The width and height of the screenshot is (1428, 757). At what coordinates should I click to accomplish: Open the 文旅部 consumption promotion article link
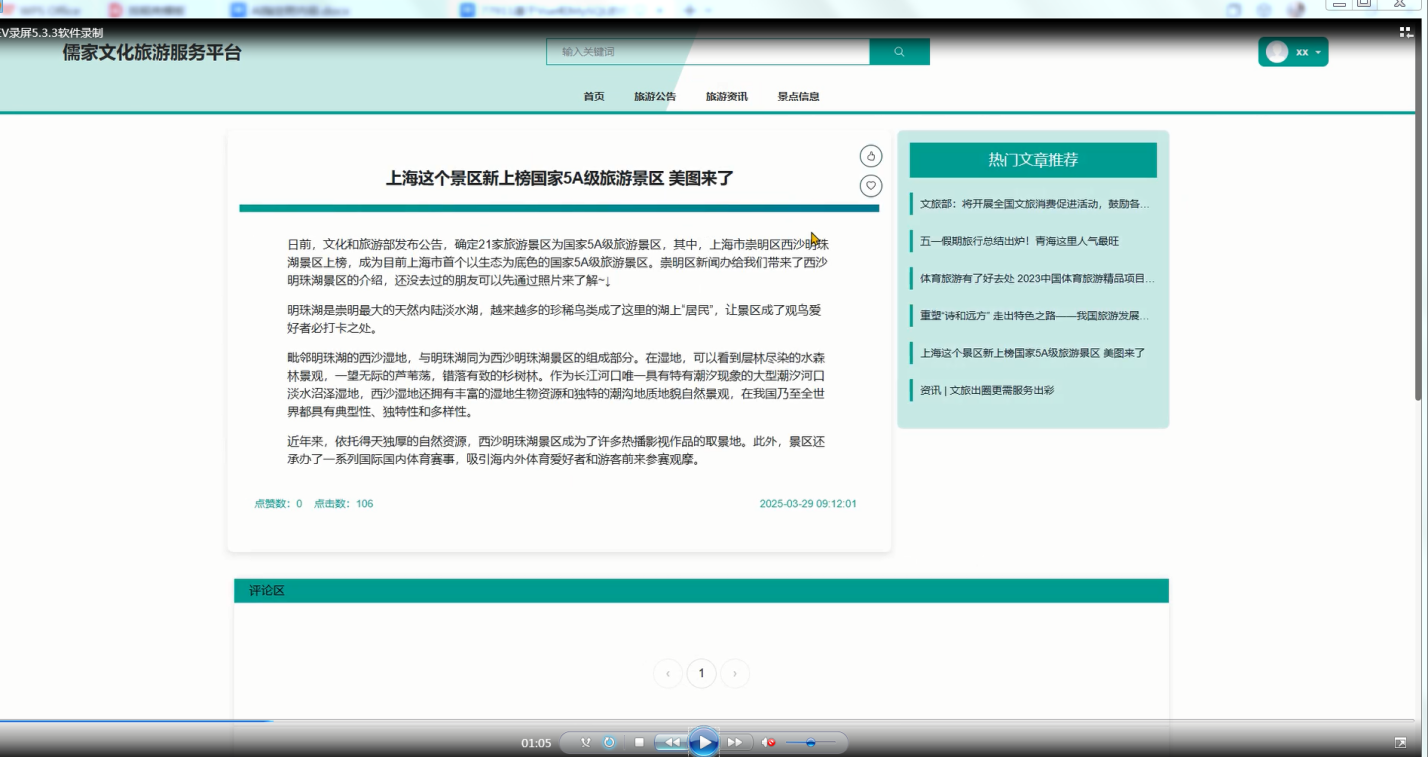pos(1034,204)
